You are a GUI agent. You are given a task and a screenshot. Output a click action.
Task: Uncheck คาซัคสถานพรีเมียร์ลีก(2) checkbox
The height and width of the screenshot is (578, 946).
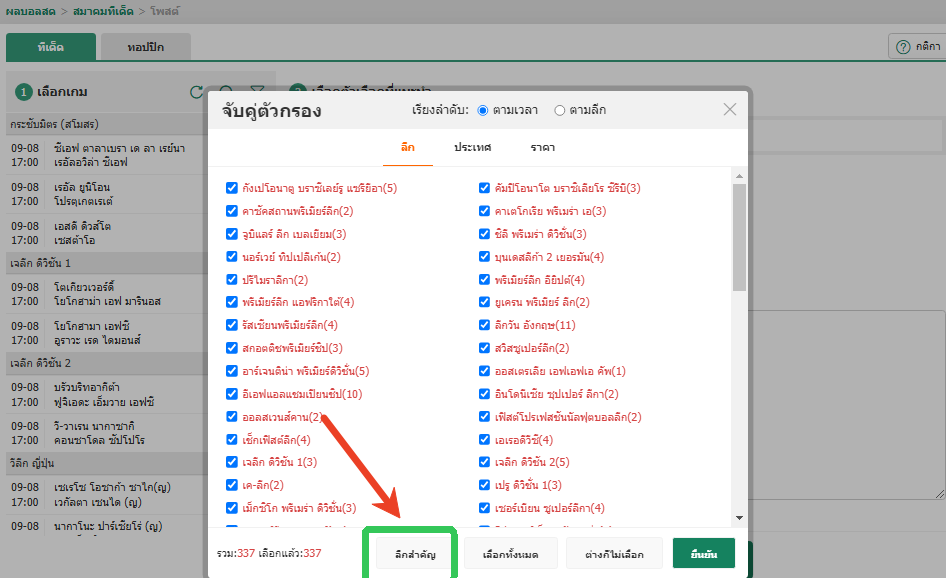[232, 211]
